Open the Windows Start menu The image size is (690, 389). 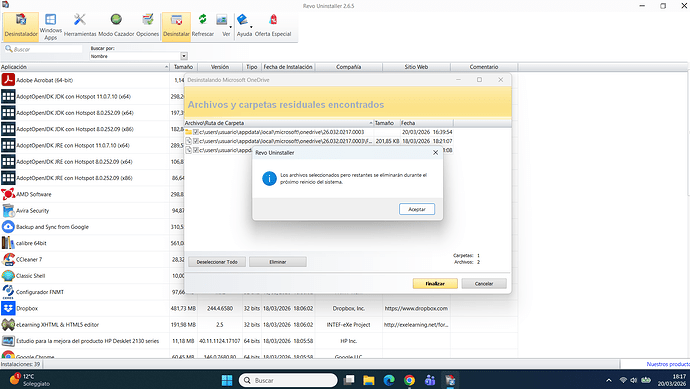(227, 380)
